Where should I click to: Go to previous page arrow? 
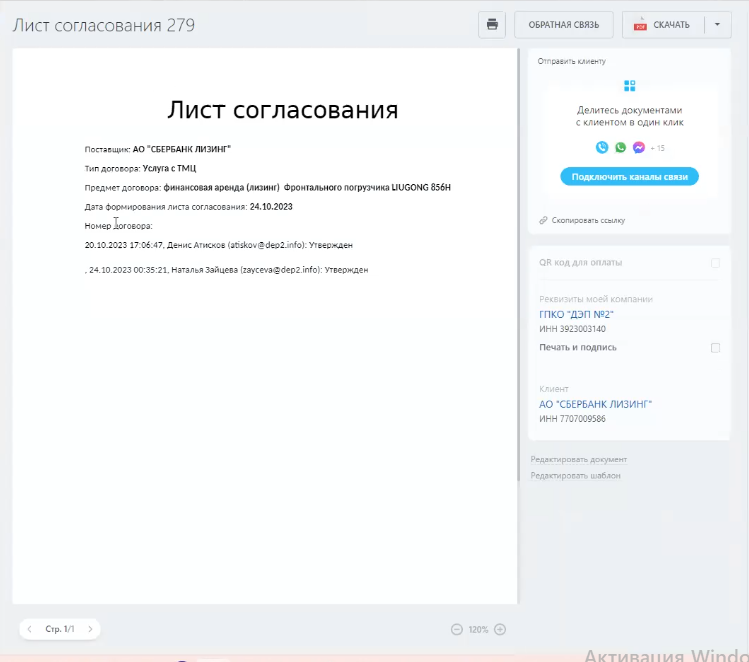point(30,629)
